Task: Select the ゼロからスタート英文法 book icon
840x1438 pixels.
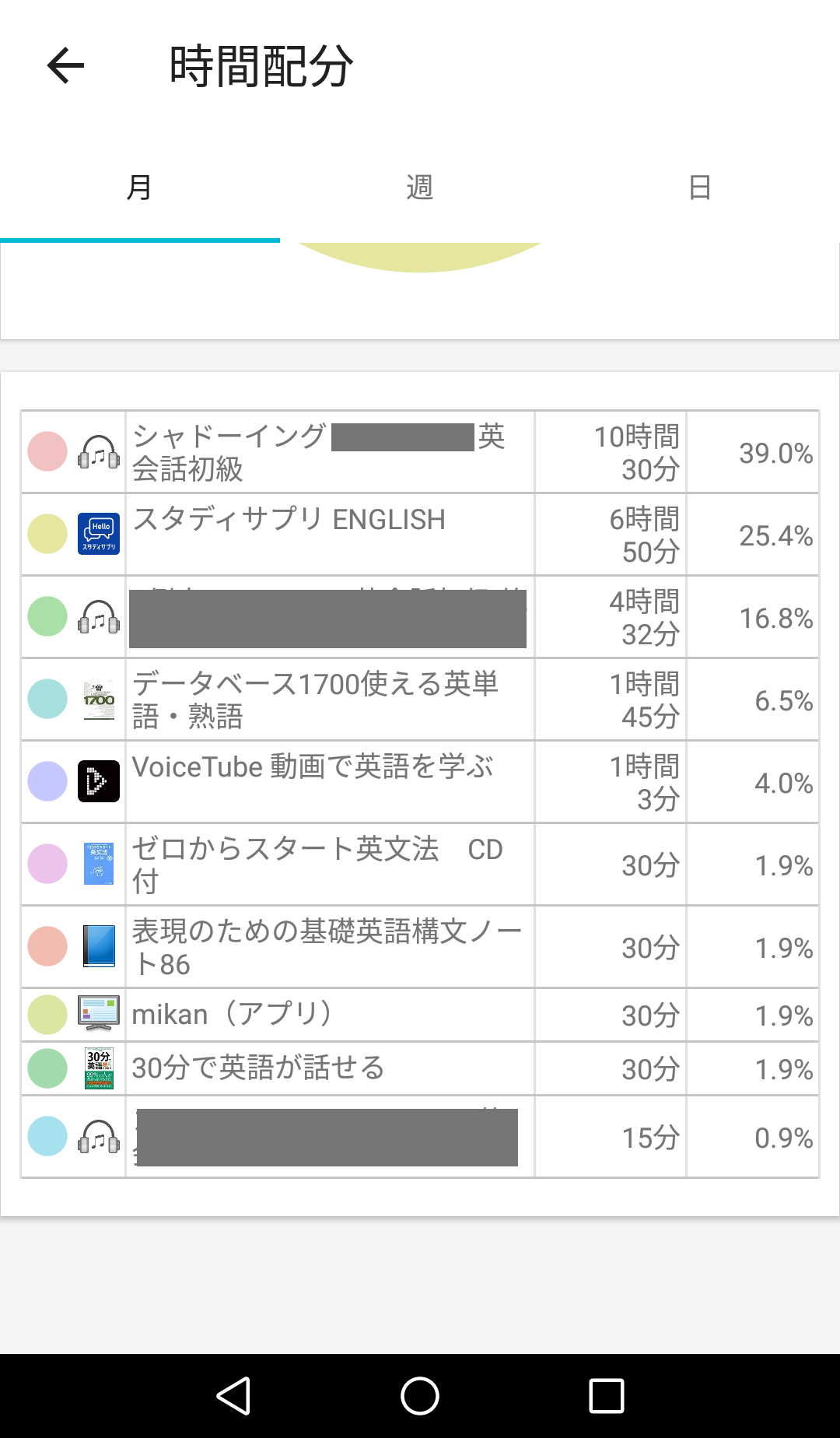Action: coord(99,864)
